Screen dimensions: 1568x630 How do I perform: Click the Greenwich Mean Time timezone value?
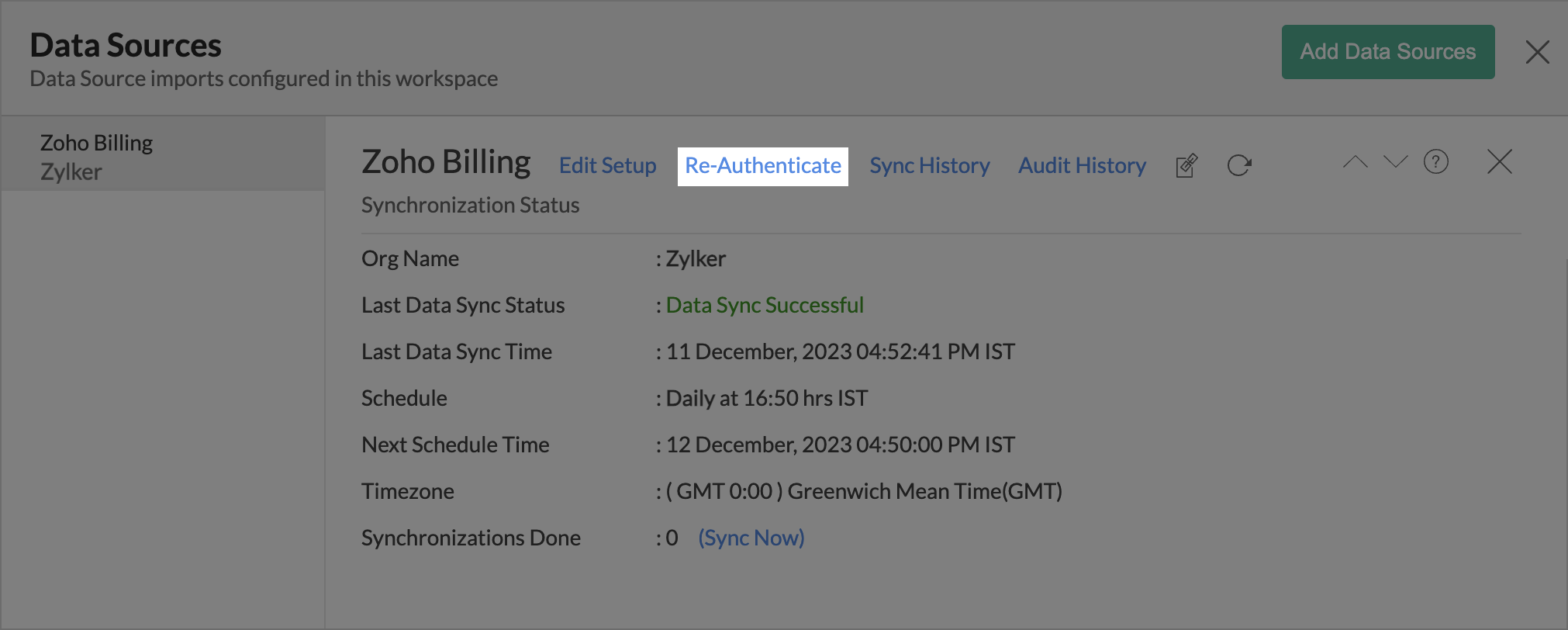tap(864, 491)
